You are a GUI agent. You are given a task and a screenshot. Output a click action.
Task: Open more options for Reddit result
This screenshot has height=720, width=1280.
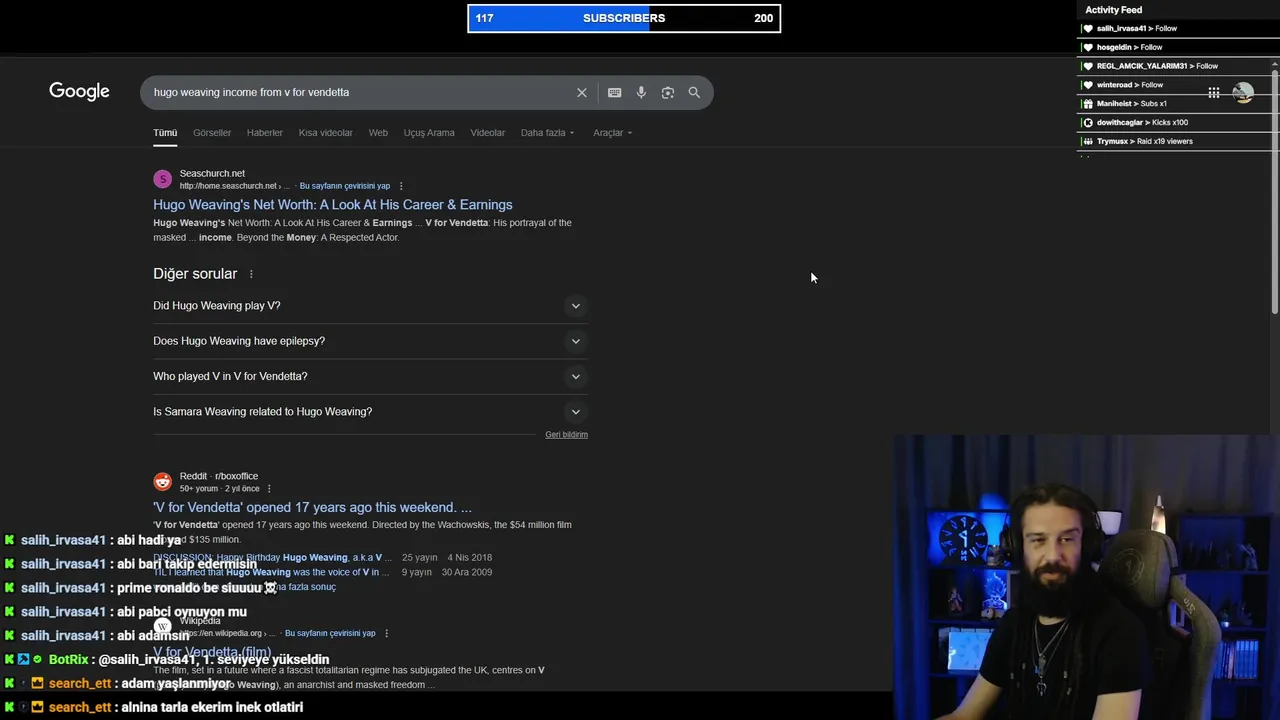[x=269, y=489]
